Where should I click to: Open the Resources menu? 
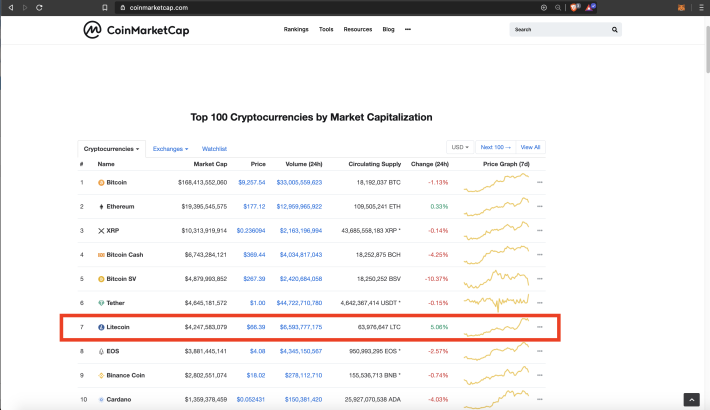tap(358, 29)
